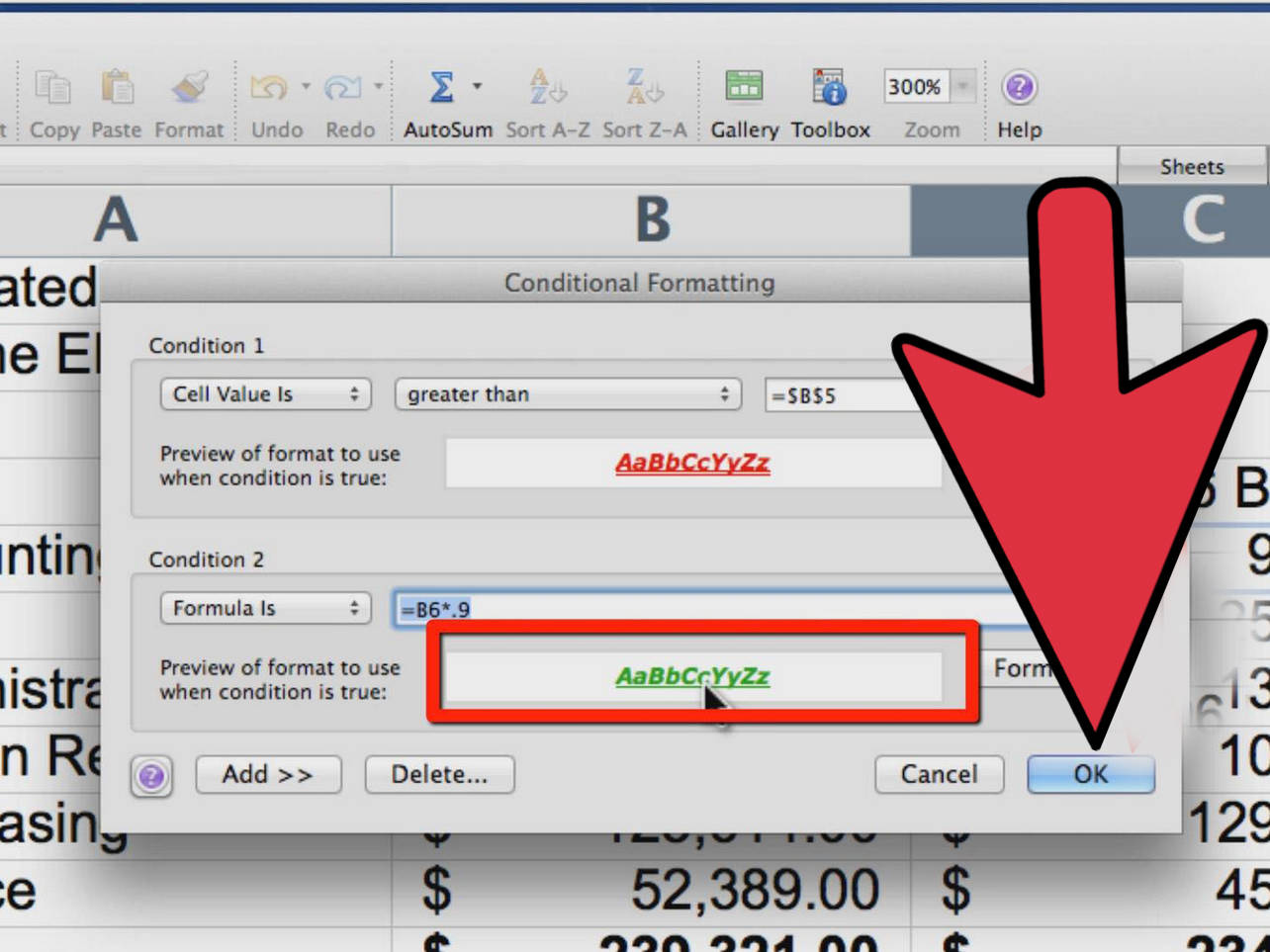The height and width of the screenshot is (952, 1270).
Task: Open the greater than comparison dropdown
Action: coord(568,393)
